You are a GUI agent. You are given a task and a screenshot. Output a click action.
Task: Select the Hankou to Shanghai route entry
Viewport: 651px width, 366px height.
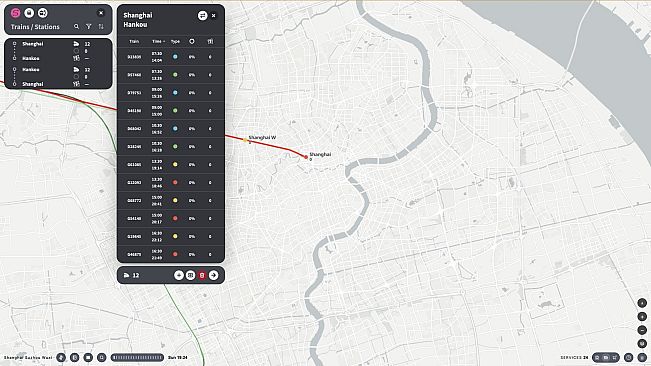[58, 76]
